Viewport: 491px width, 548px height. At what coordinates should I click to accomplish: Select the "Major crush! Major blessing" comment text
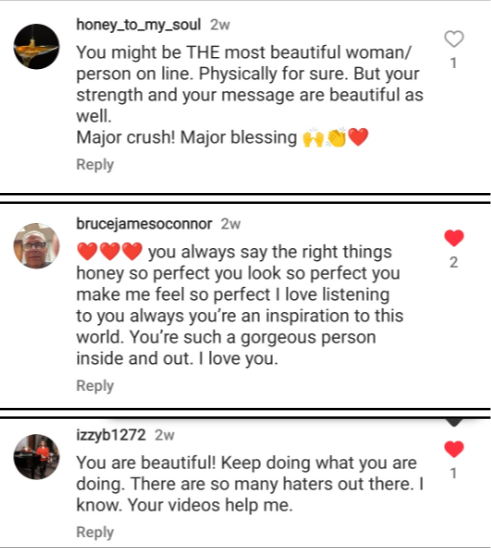tap(186, 137)
